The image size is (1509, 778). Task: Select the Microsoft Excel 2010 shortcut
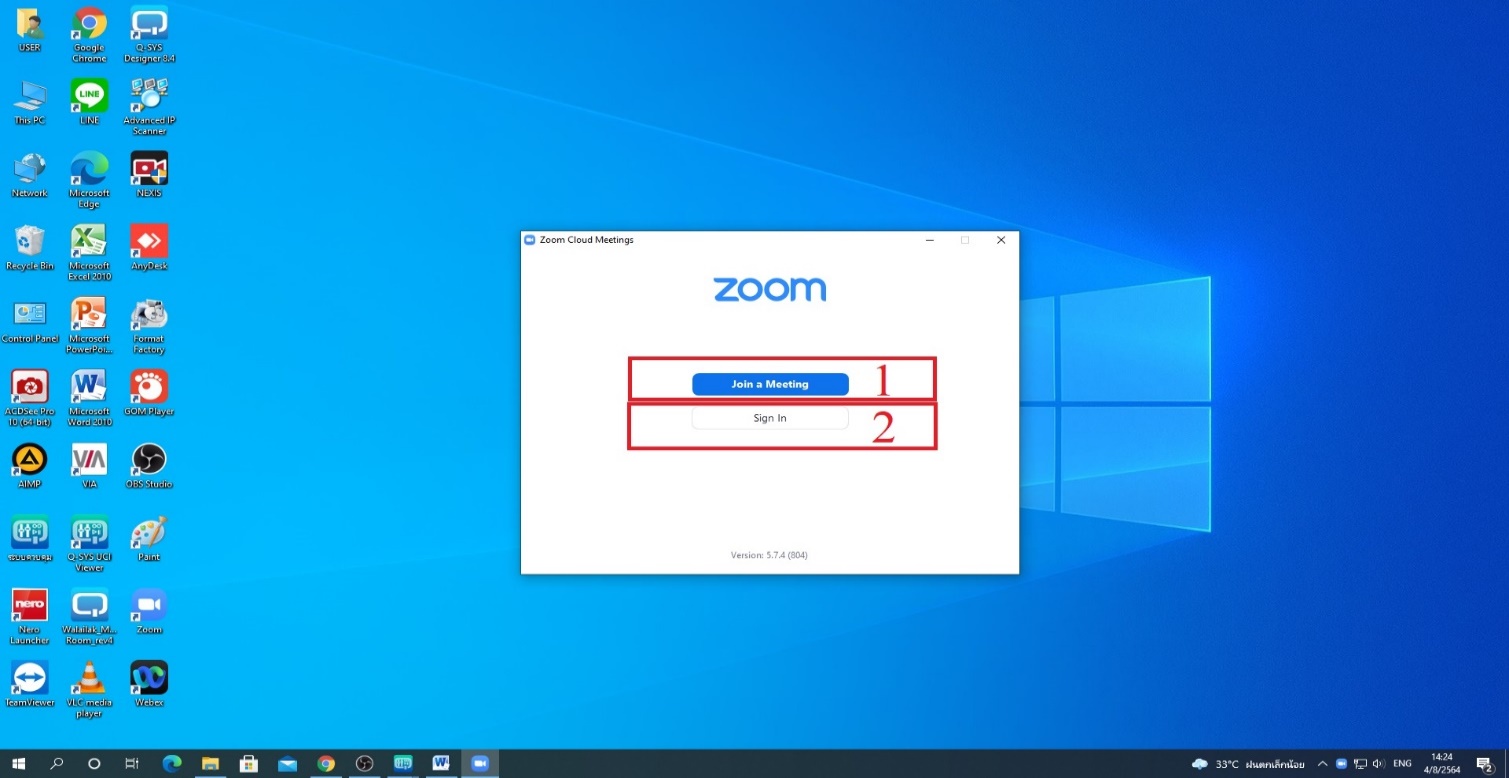[89, 253]
